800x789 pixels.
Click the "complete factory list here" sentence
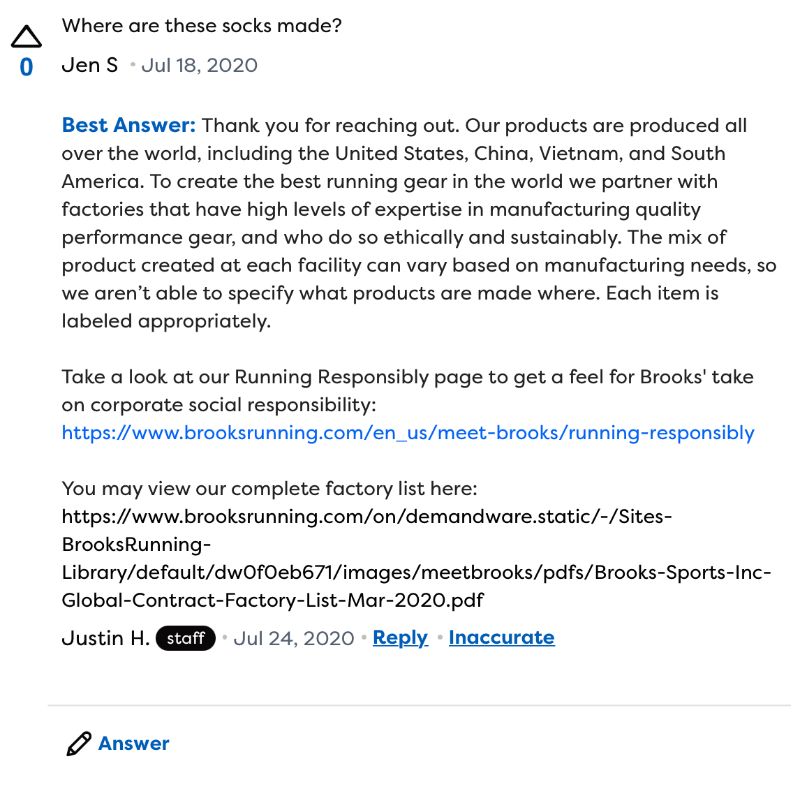pyautogui.click(x=269, y=488)
